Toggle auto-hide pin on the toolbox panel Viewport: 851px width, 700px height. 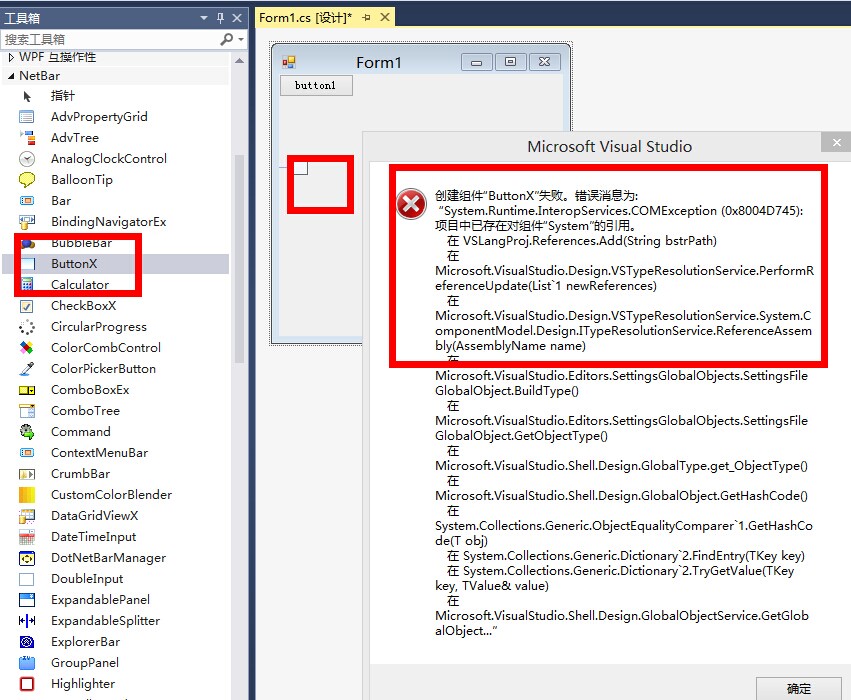click(220, 18)
